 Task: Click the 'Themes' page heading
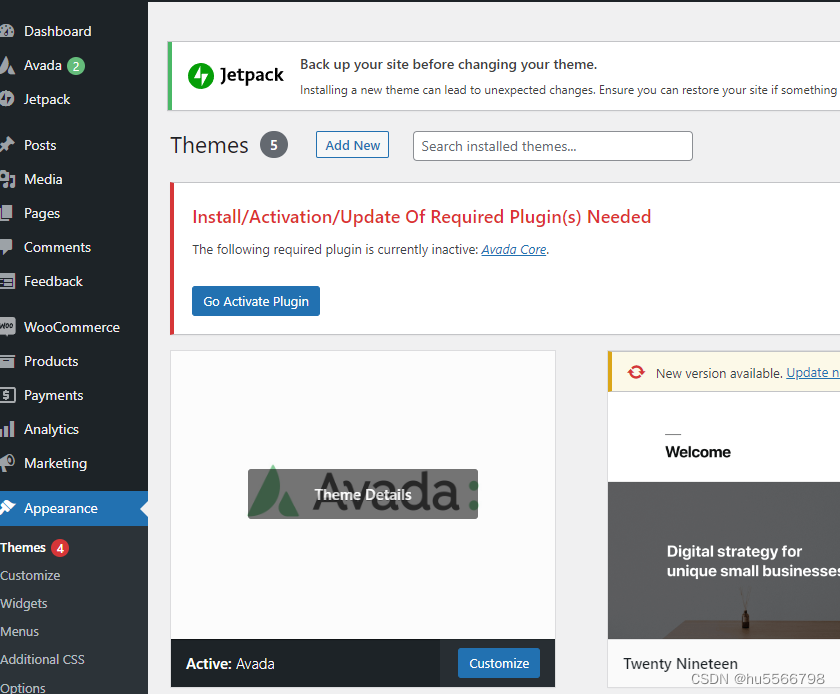209,145
